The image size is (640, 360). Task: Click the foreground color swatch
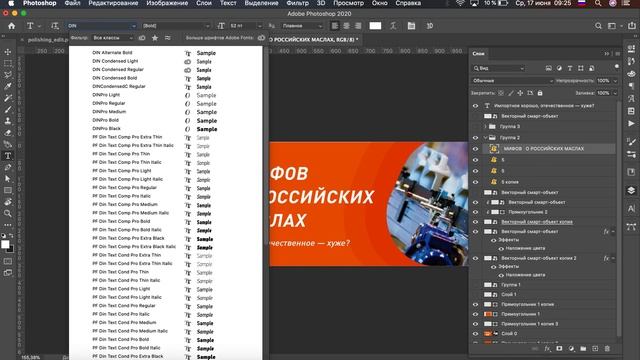coord(5,244)
